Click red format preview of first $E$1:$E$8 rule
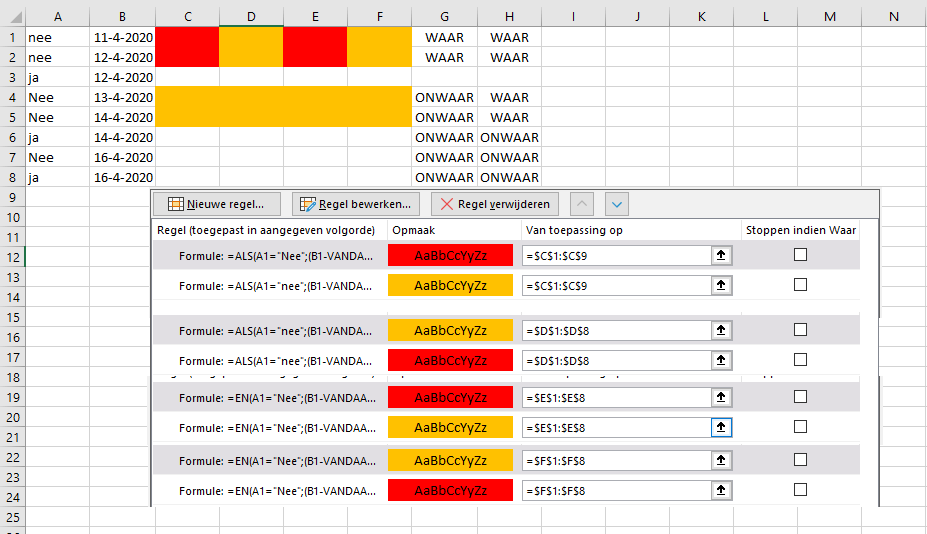The height and width of the screenshot is (534, 927). [x=450, y=398]
